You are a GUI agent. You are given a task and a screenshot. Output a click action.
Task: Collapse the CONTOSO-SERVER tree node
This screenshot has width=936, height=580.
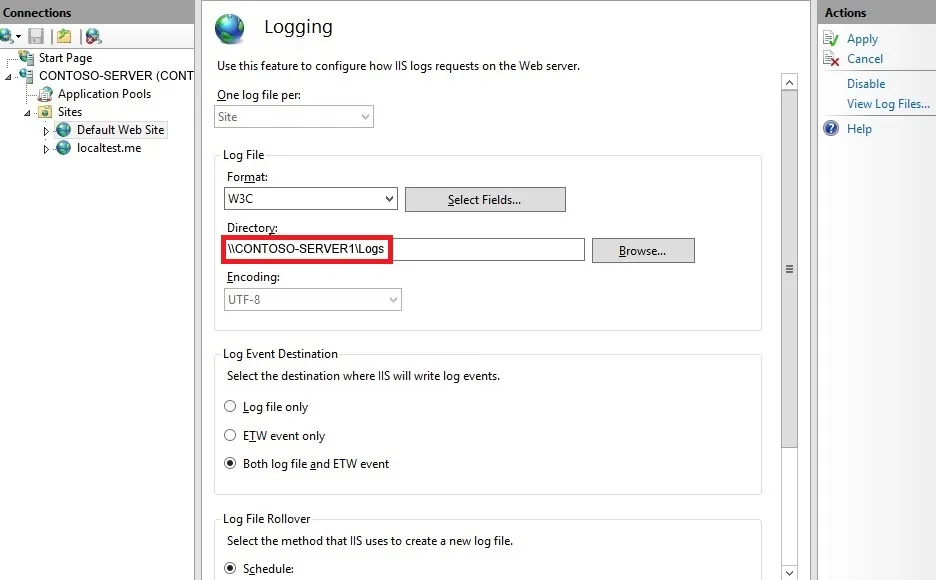(8, 76)
